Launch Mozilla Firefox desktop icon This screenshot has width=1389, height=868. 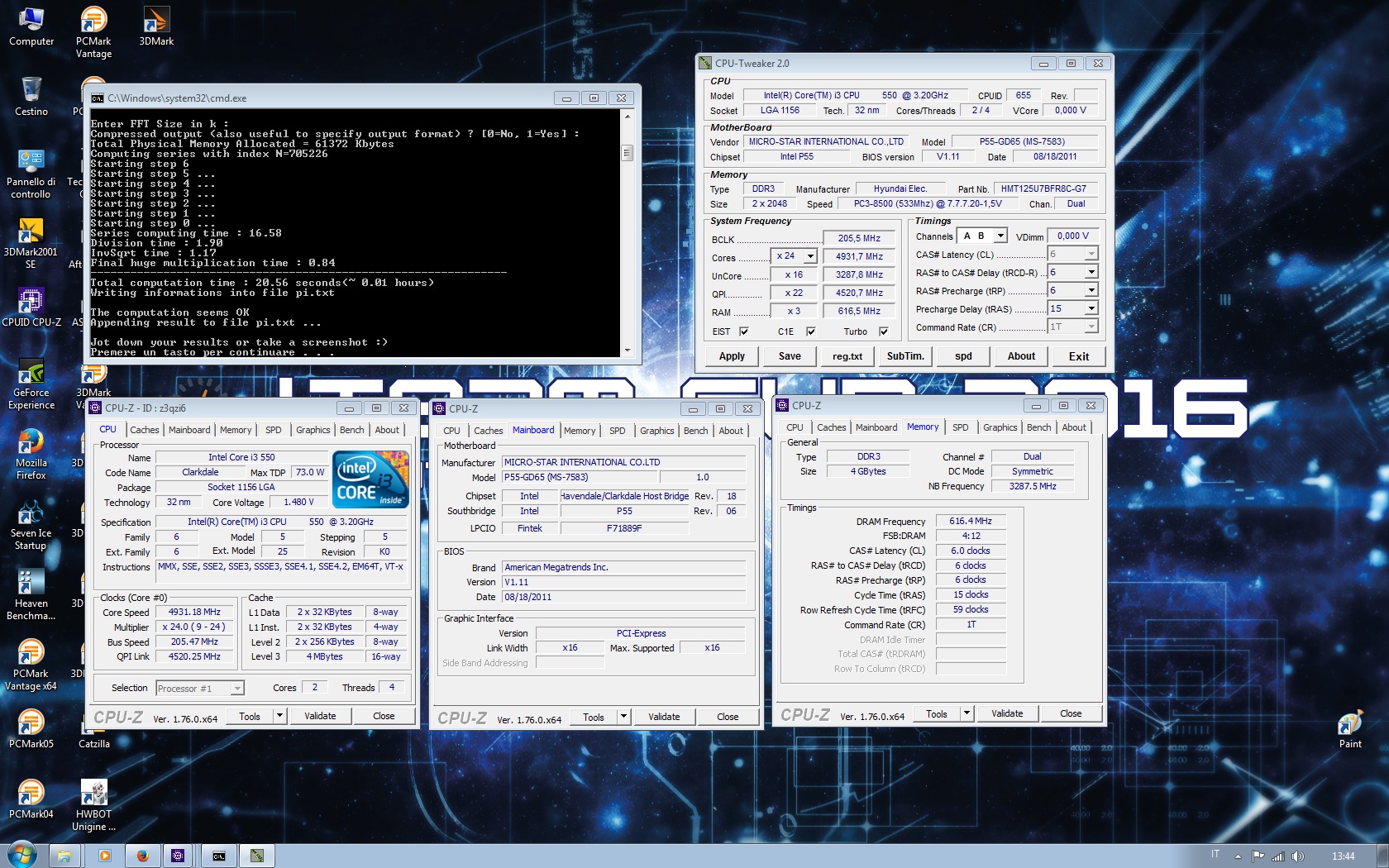[x=31, y=455]
